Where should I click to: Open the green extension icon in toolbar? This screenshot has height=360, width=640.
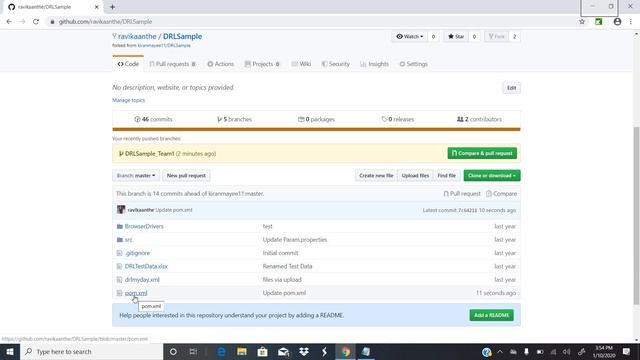tap(599, 22)
